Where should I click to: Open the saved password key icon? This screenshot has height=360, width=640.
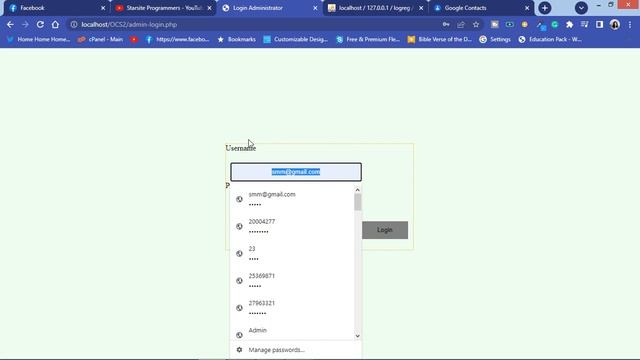coord(446,24)
